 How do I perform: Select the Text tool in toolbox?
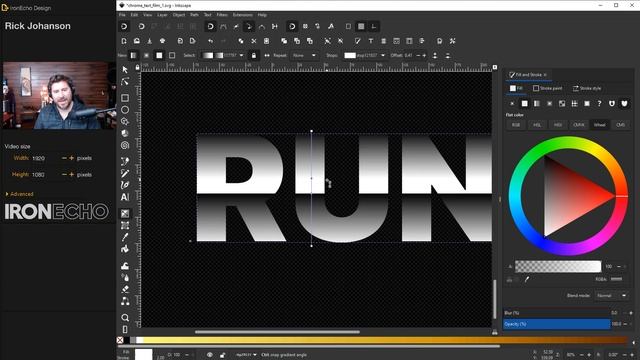pos(125,197)
